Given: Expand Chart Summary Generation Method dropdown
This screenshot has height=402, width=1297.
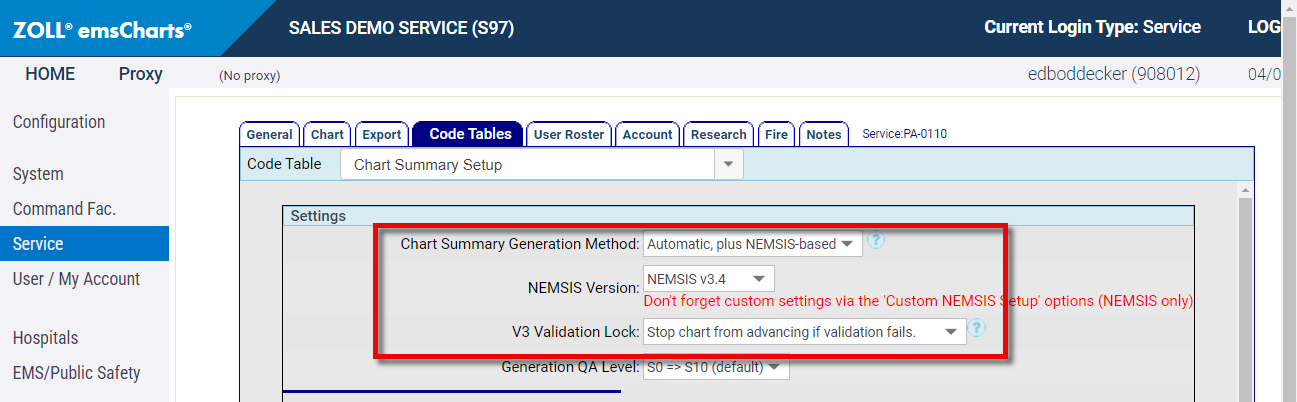Looking at the screenshot, I should 753,244.
